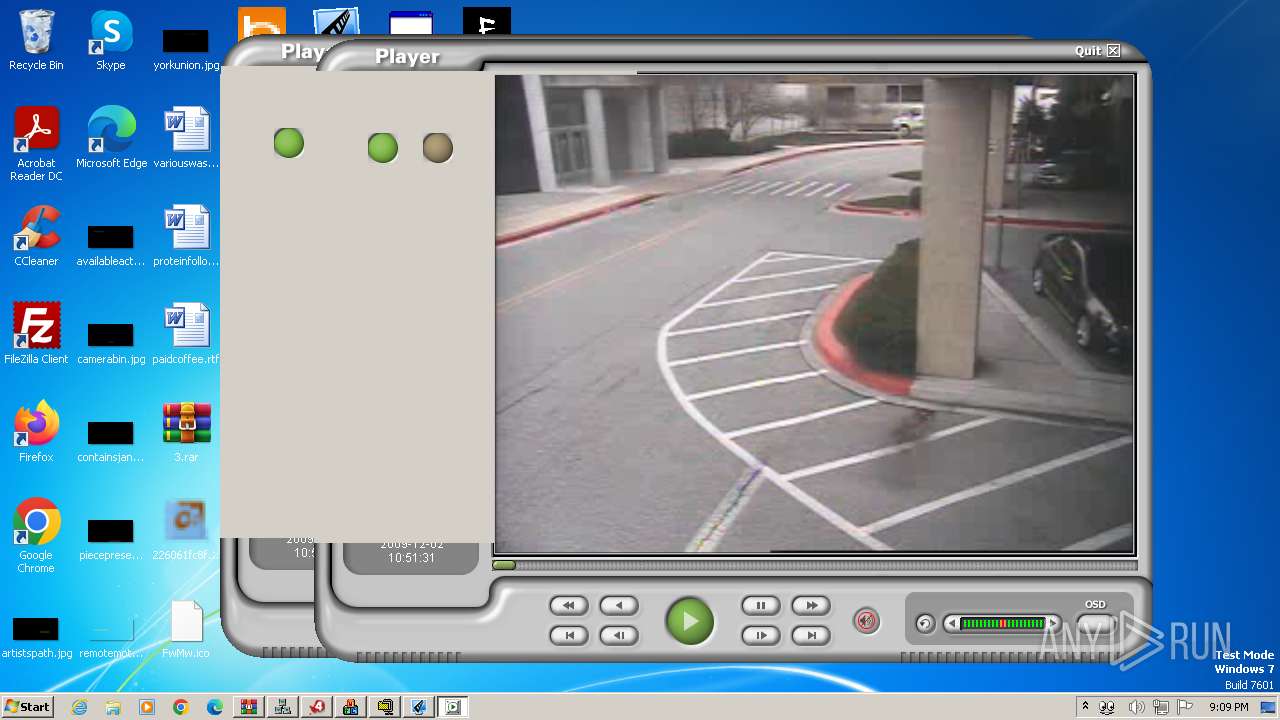Select the 226061fc8f desktop file icon
Image resolution: width=1280 pixels, height=720 pixels.
point(186,530)
